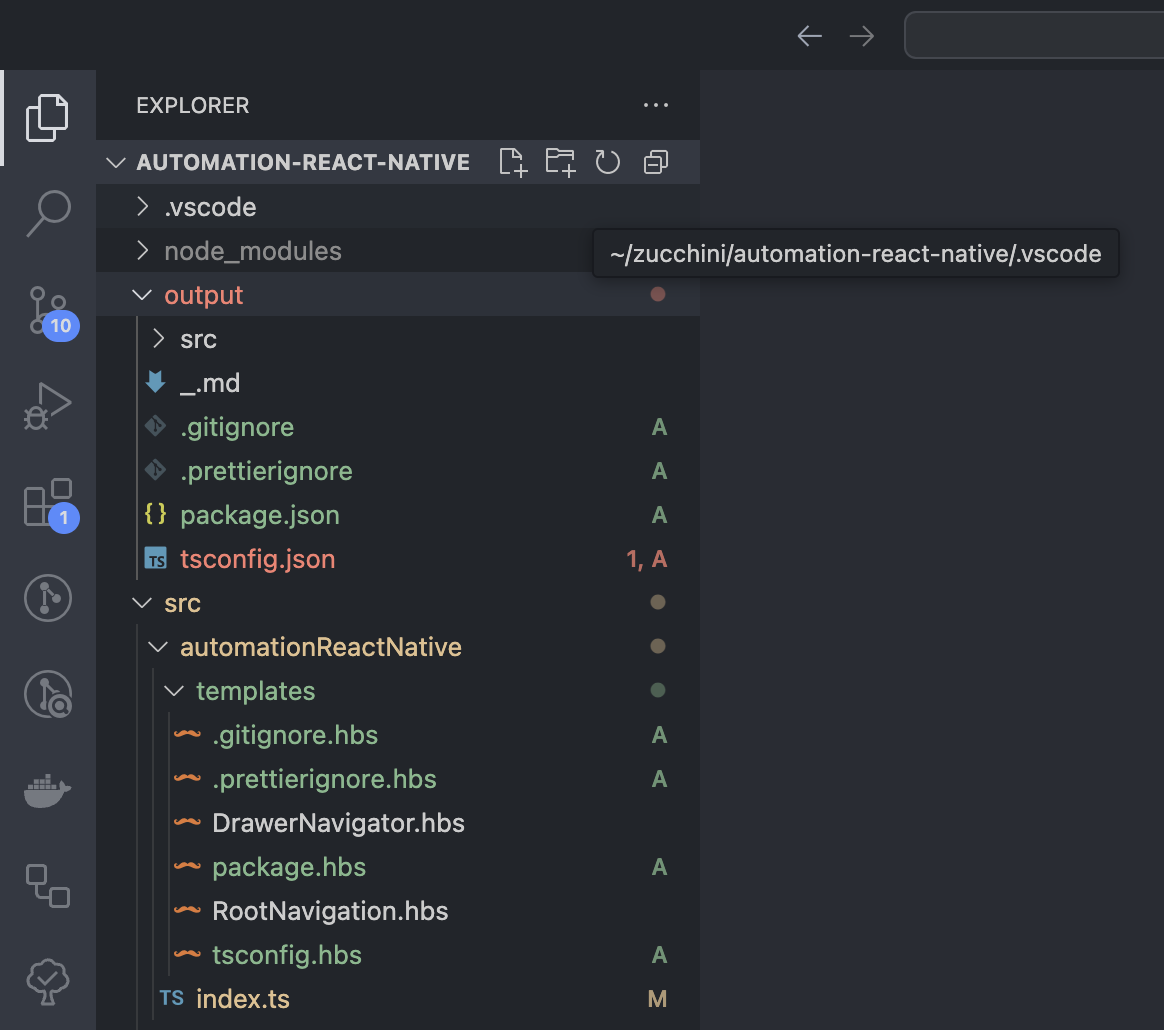Open the index.ts file

[242, 998]
